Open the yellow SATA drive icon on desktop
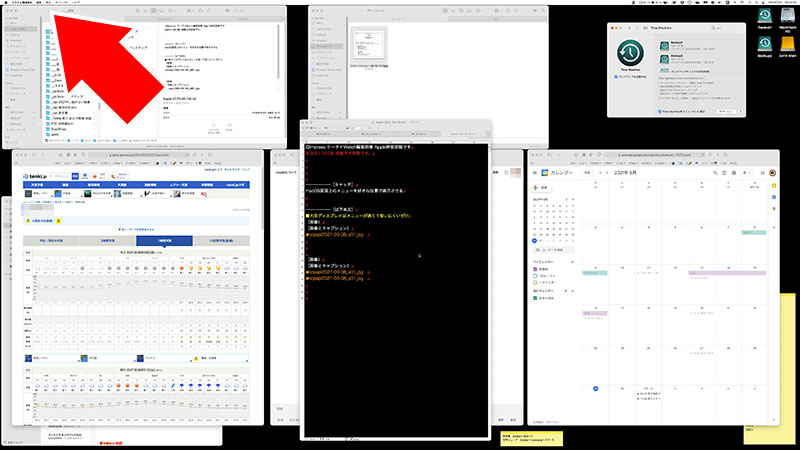 (x=788, y=44)
